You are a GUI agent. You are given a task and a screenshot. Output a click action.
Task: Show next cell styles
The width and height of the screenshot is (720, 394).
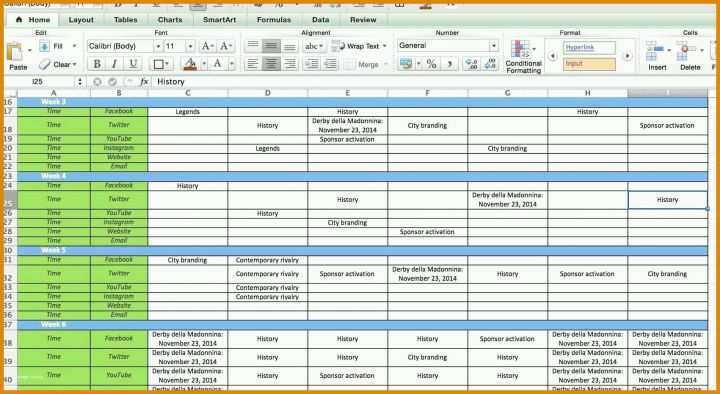click(628, 56)
